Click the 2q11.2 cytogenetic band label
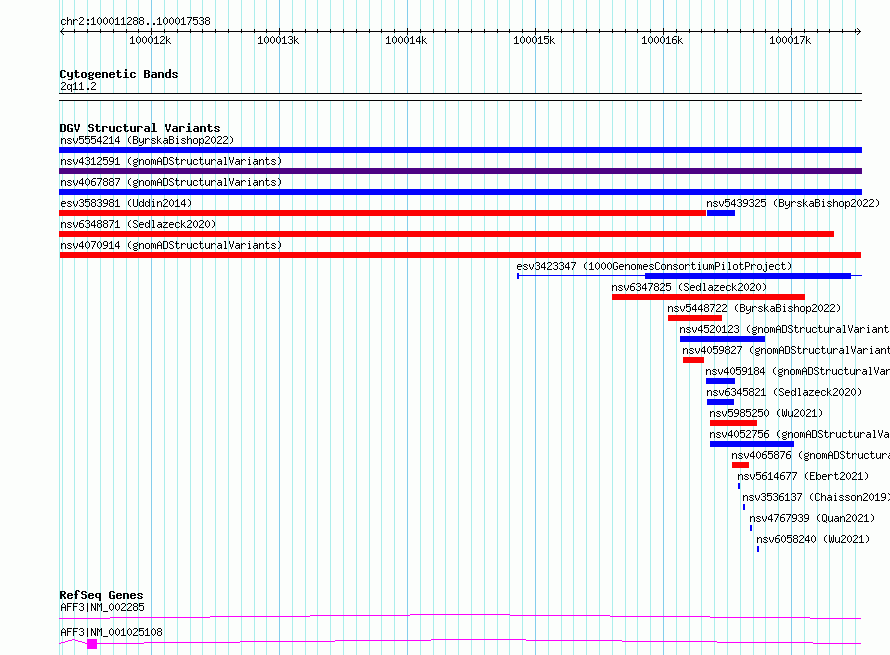 point(78,86)
